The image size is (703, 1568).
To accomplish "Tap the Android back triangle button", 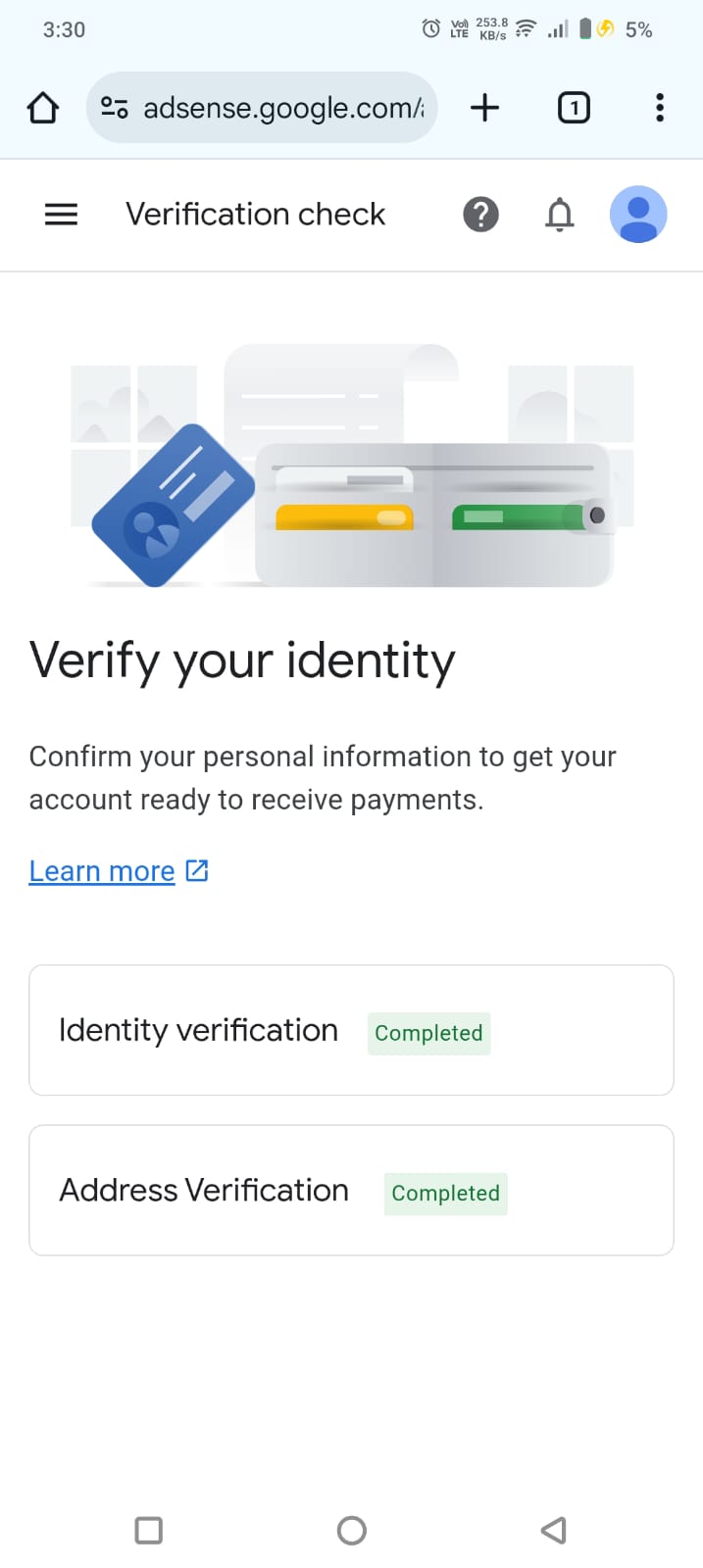I will pyautogui.click(x=554, y=1530).
